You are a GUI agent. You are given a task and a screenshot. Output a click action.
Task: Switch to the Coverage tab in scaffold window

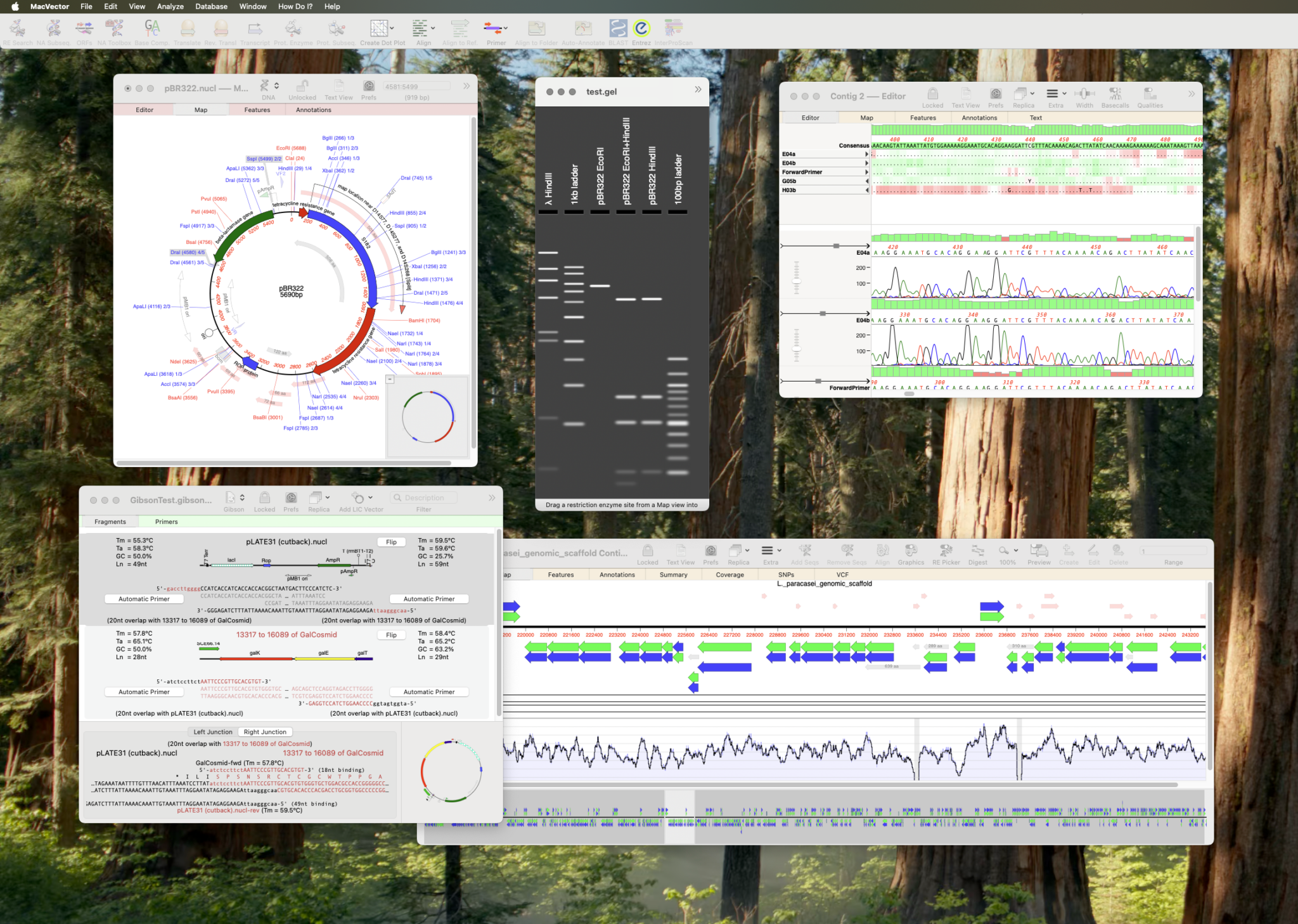[729, 574]
